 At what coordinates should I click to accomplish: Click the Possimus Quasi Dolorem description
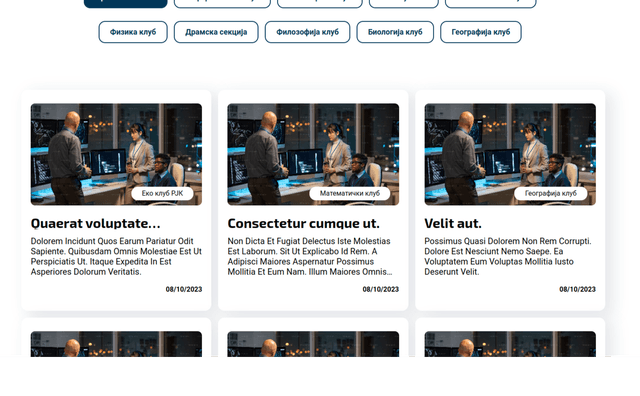click(x=508, y=256)
